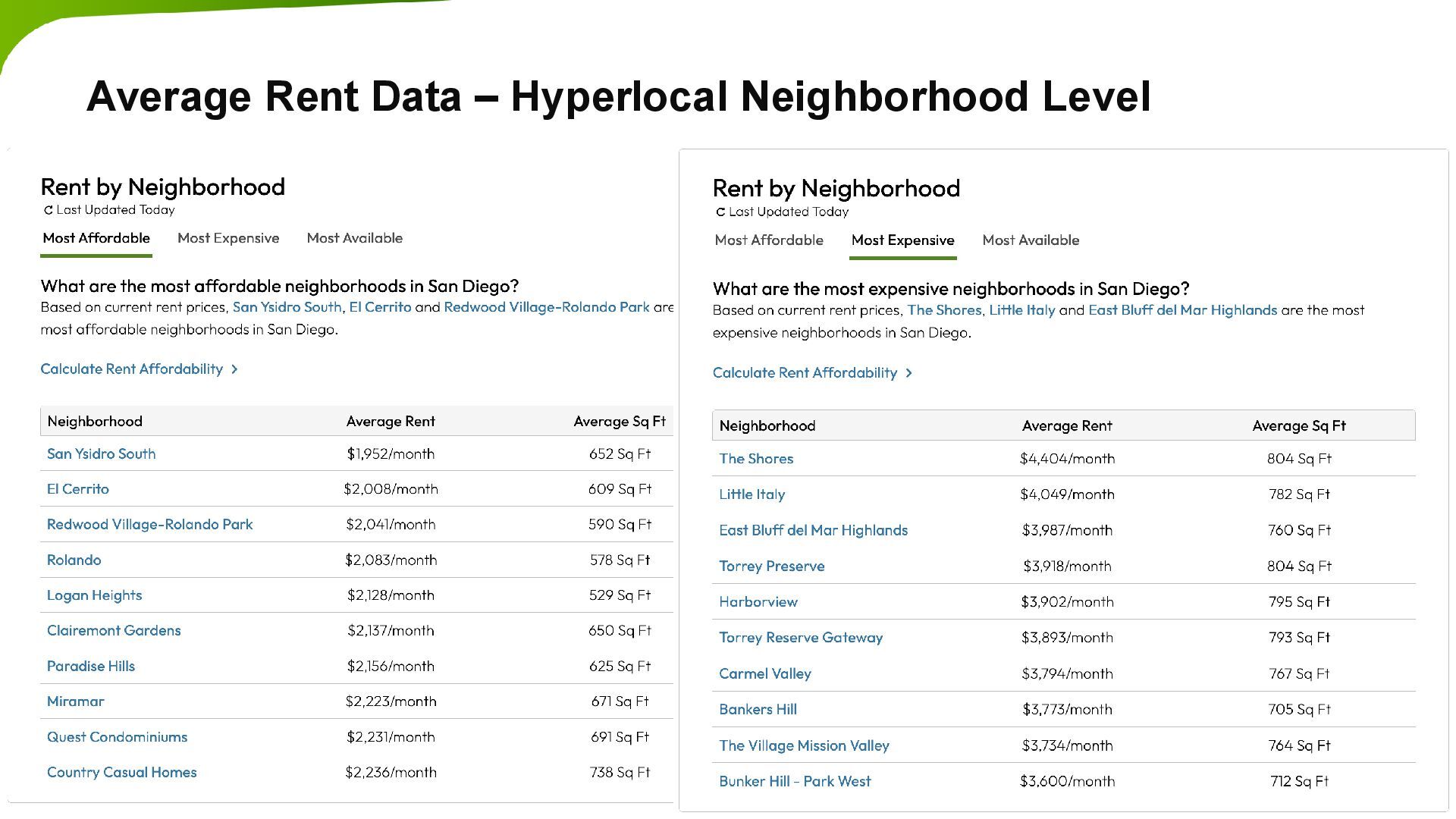Click the $2,008/month rent value
Image resolution: width=1456 pixels, height=819 pixels.
point(391,489)
